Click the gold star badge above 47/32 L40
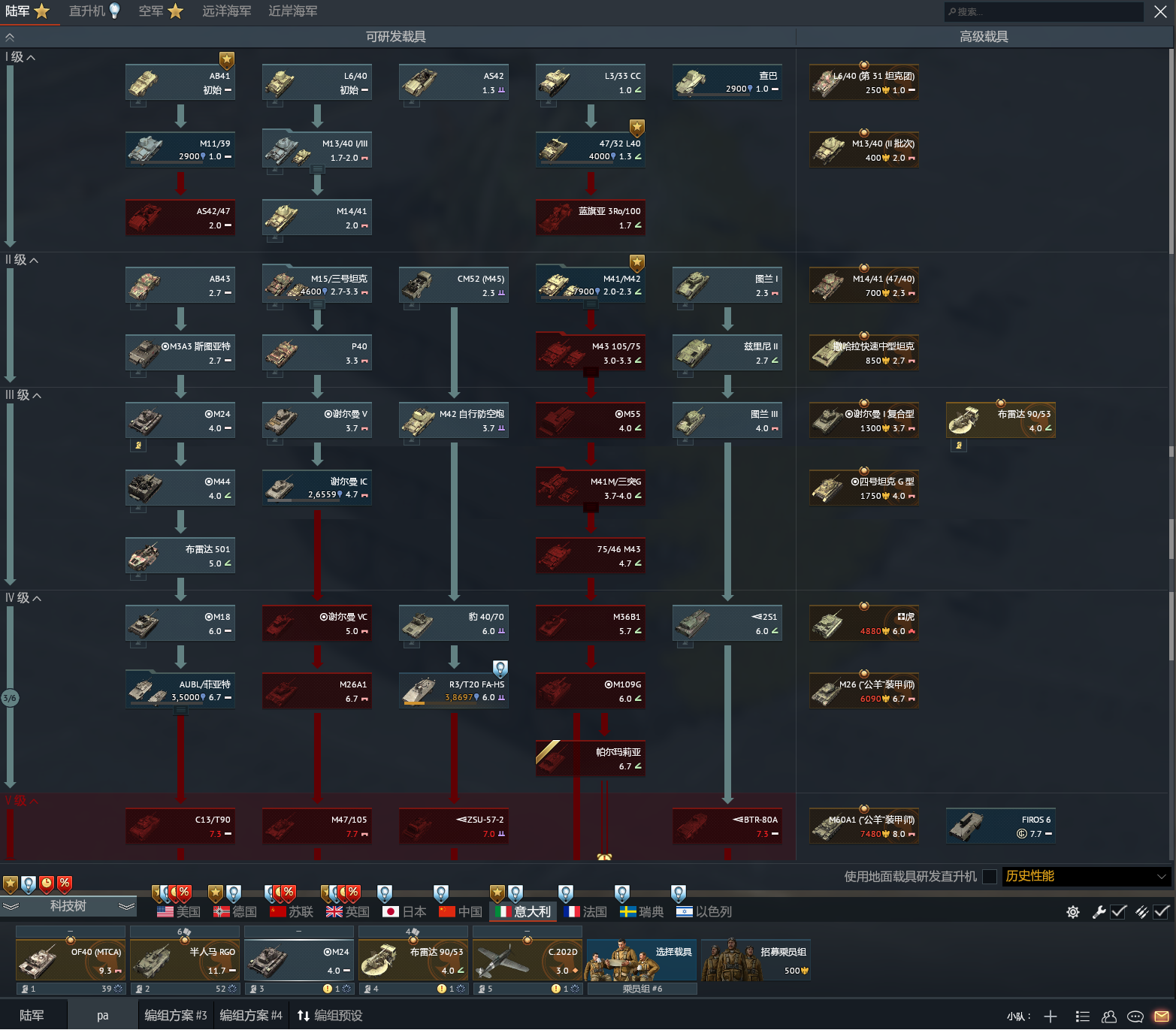 click(x=637, y=127)
